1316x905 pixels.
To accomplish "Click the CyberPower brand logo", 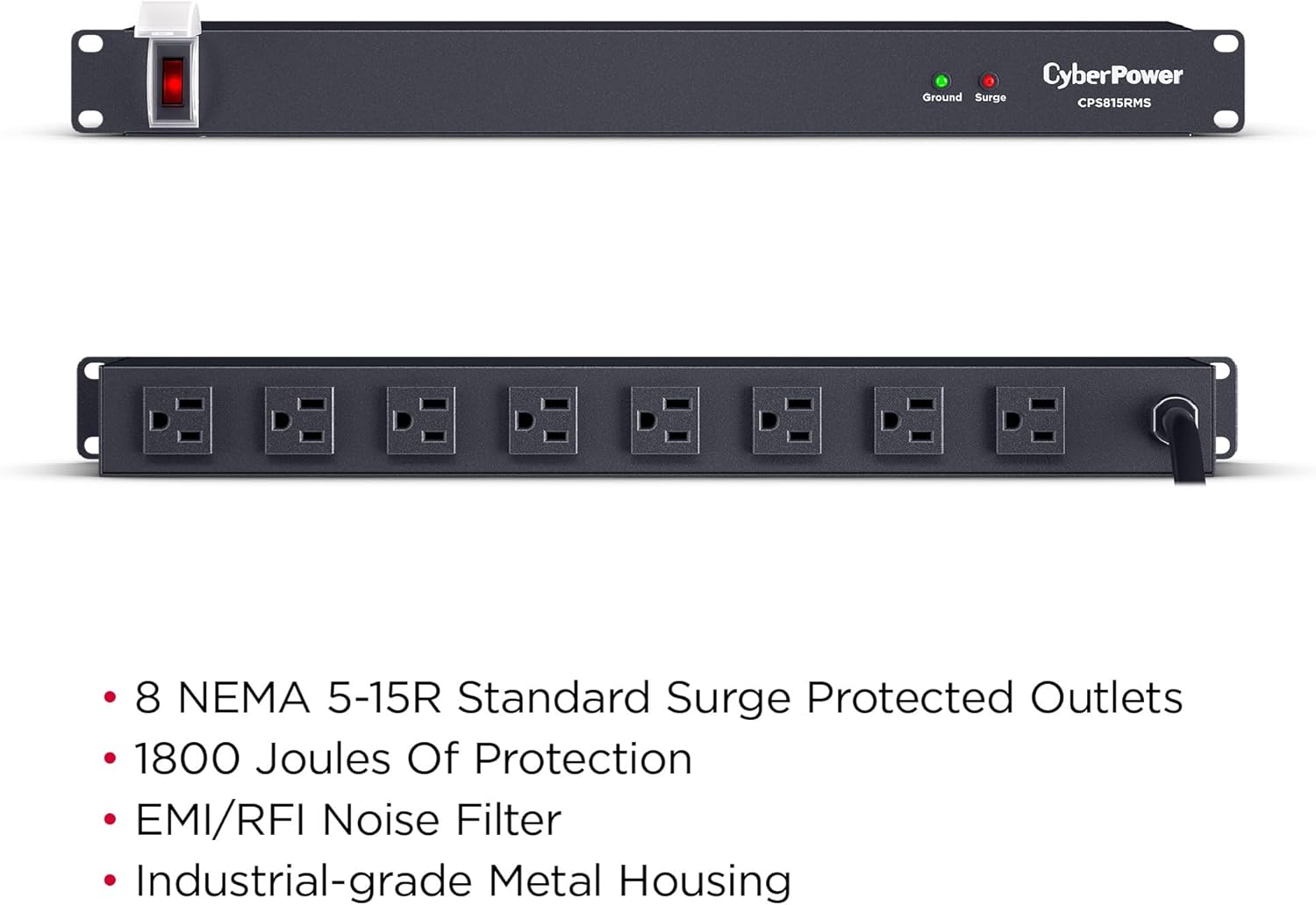I will (x=1112, y=75).
